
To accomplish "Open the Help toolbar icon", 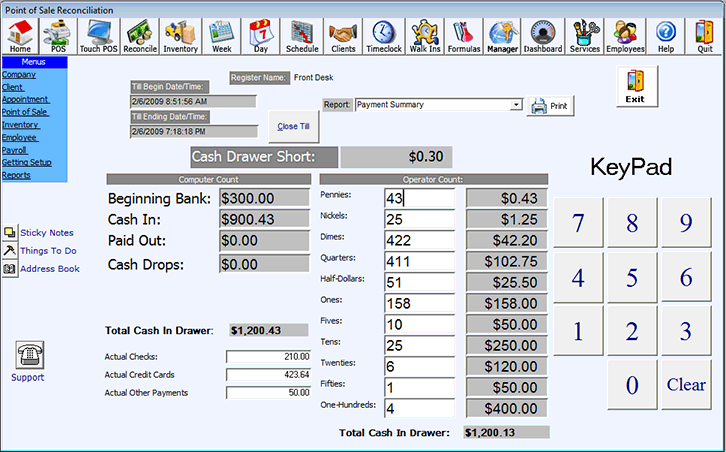I will tap(666, 36).
